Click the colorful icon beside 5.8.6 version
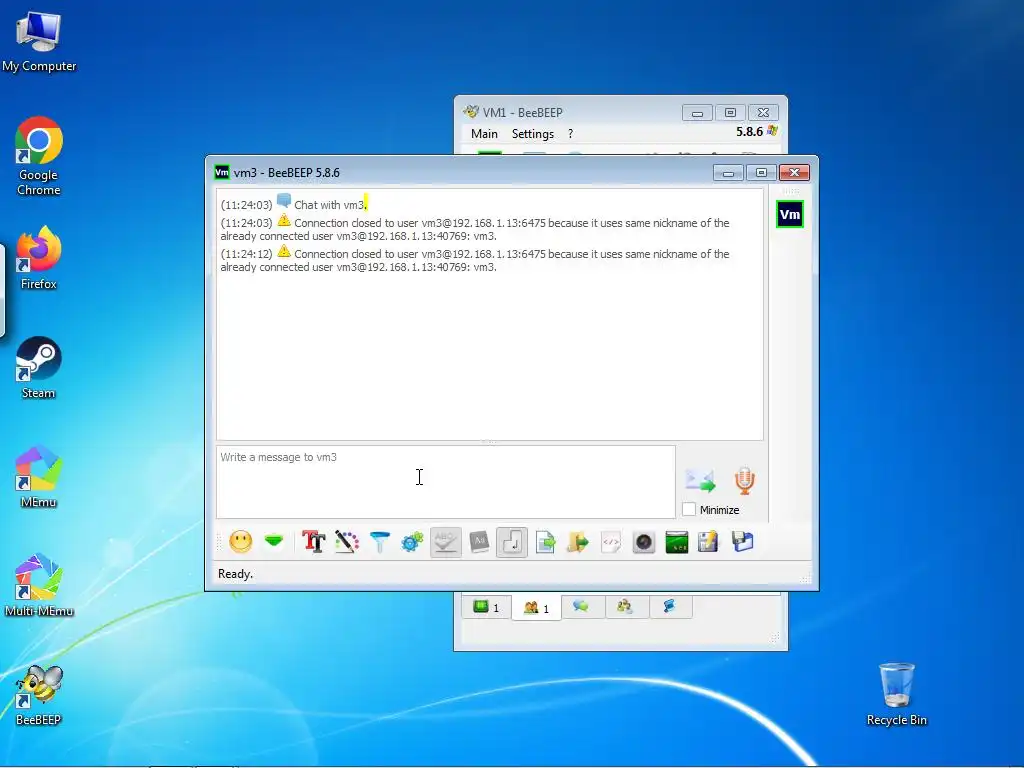Screen dimensions: 1024x768 click(773, 131)
